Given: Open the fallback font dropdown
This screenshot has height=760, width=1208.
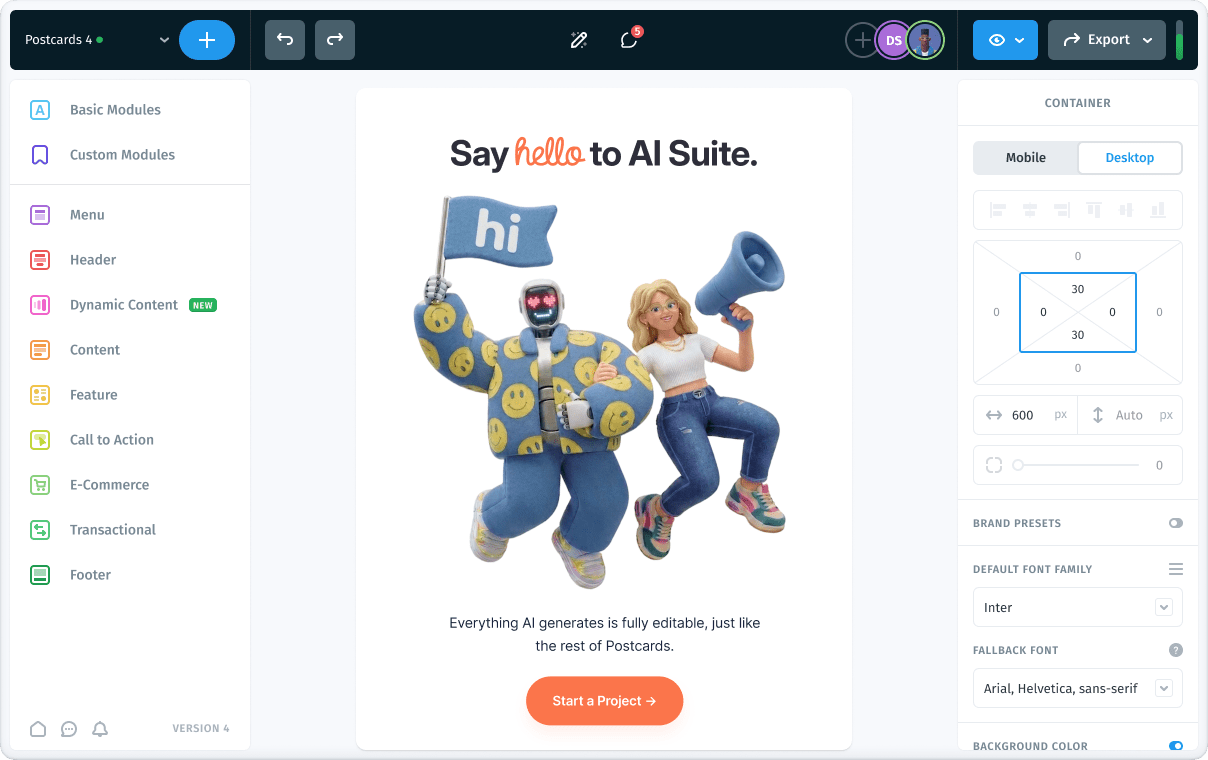Looking at the screenshot, I should point(1078,688).
